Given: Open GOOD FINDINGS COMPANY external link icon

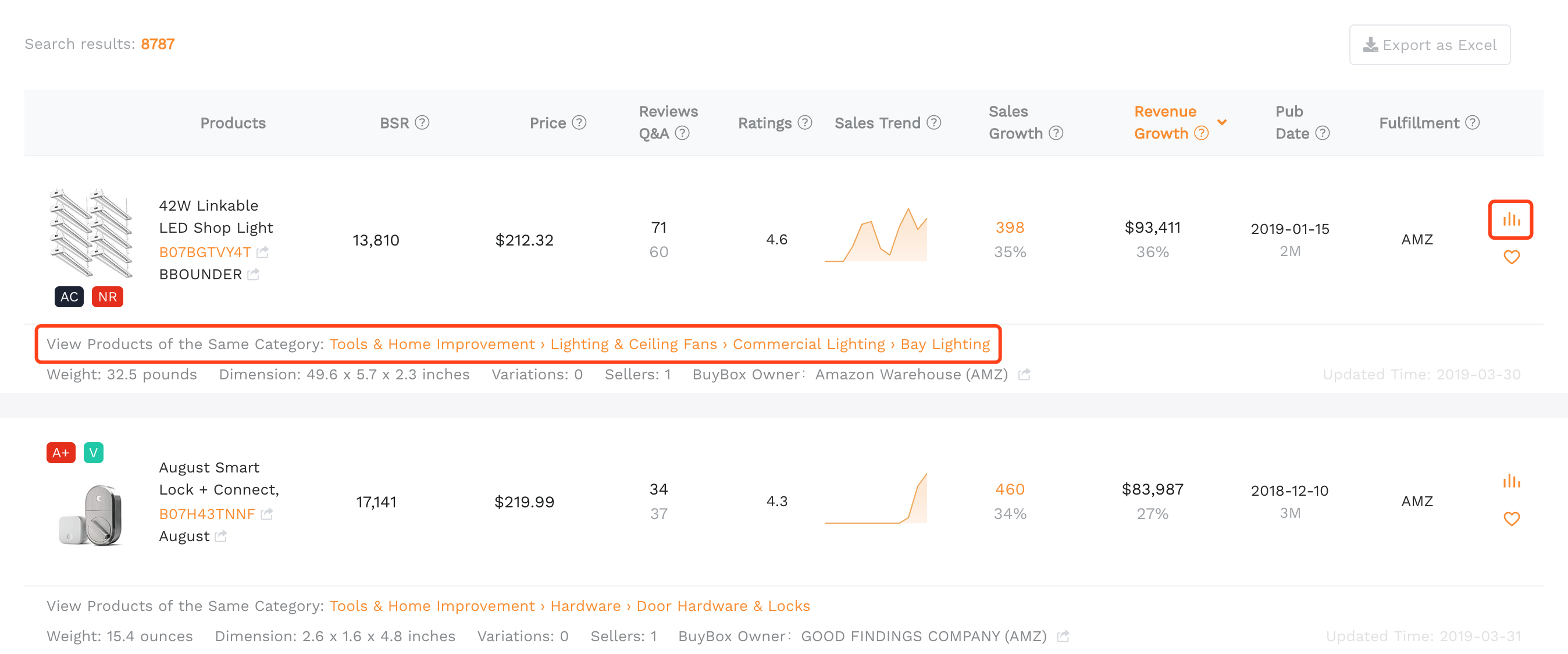Looking at the screenshot, I should click(1063, 636).
